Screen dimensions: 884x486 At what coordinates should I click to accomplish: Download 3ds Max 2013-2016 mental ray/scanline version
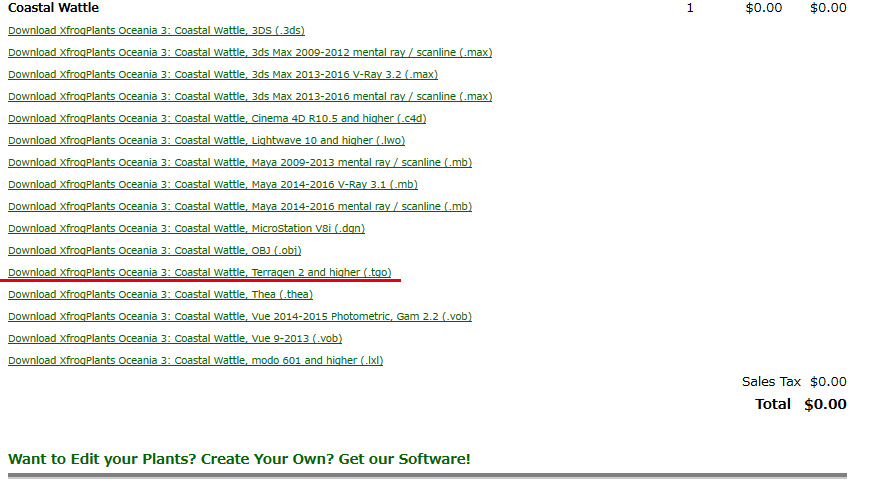click(x=250, y=96)
